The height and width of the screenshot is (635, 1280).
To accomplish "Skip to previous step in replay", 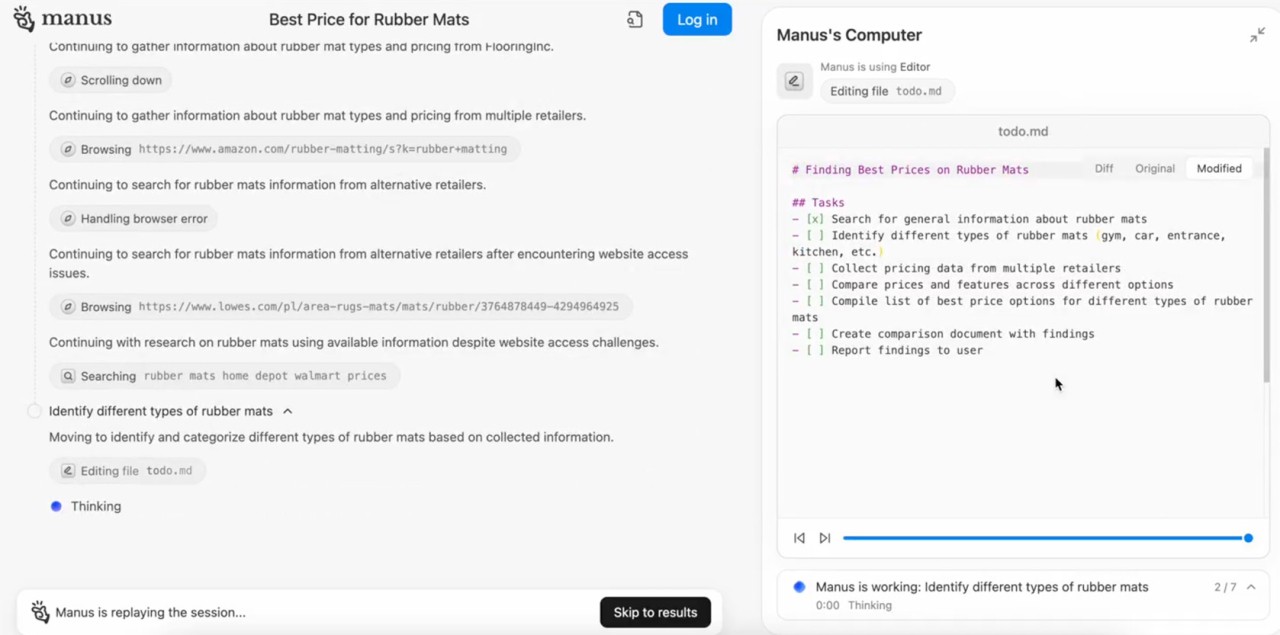I will [x=799, y=538].
